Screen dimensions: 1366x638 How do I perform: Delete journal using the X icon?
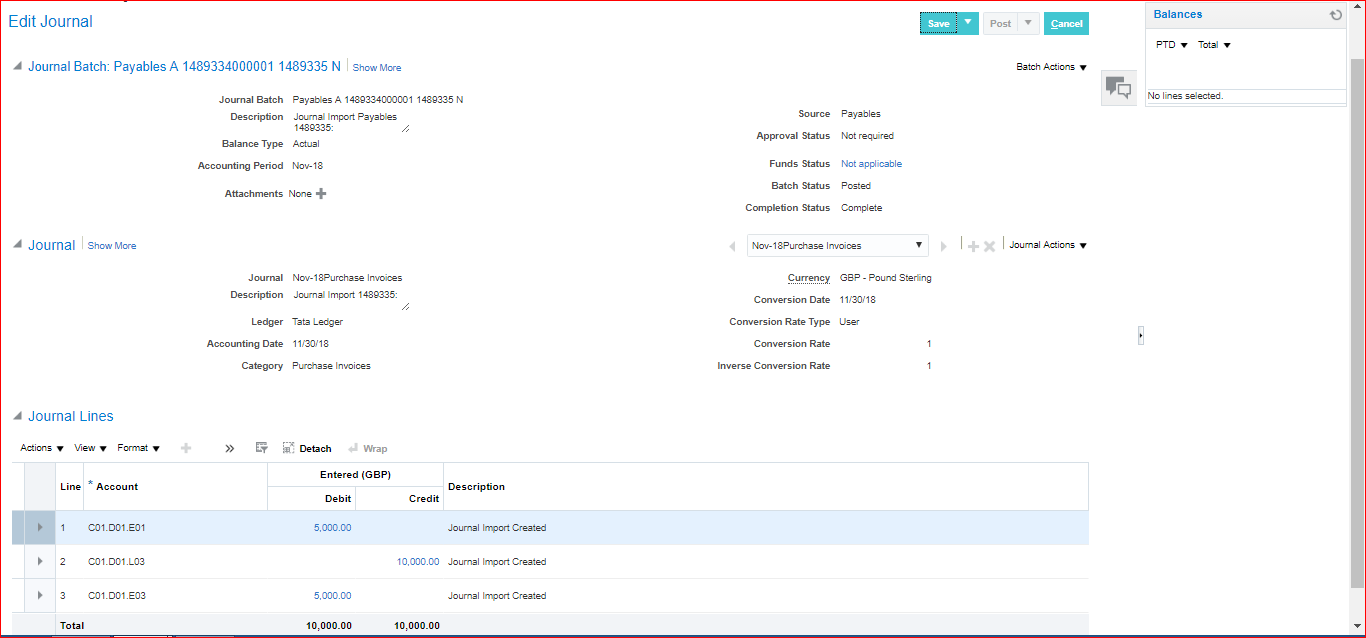click(x=989, y=246)
